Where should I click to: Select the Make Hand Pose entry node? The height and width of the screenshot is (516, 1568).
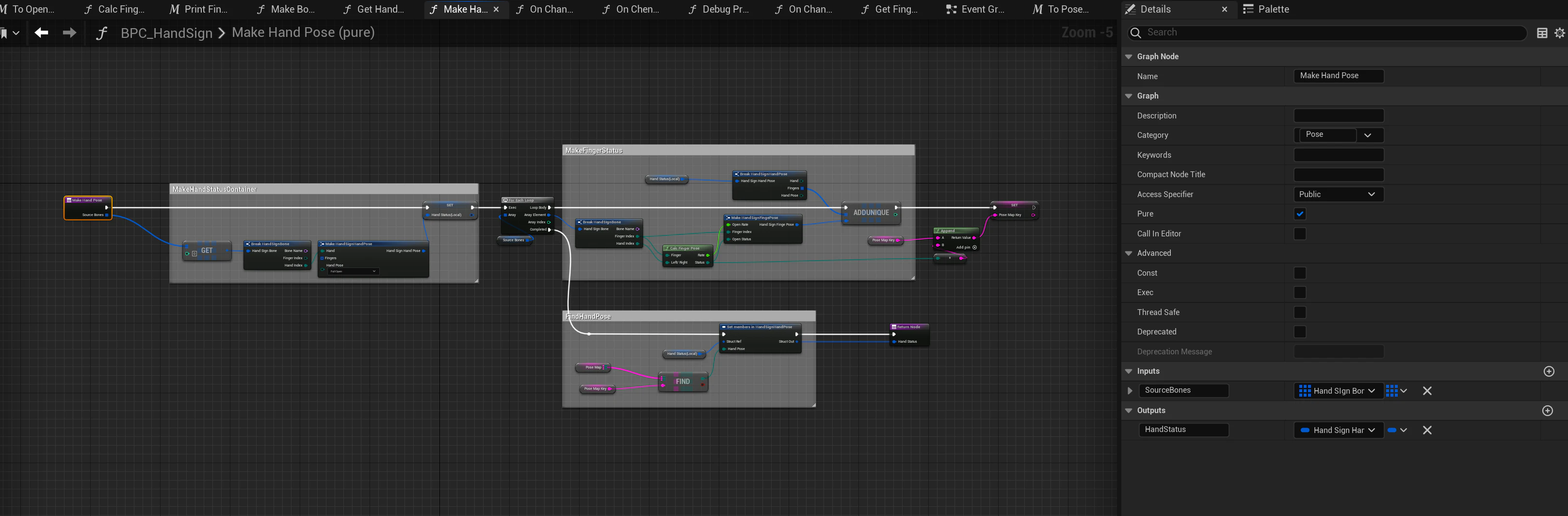click(x=88, y=208)
